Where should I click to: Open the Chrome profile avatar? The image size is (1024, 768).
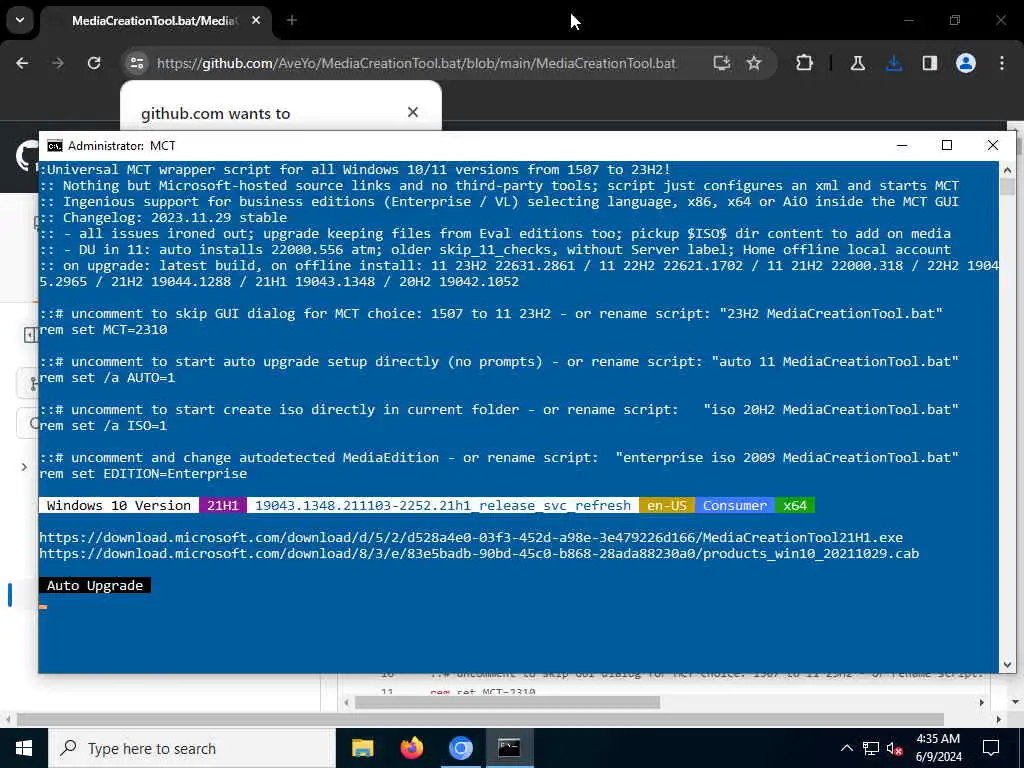coord(966,63)
